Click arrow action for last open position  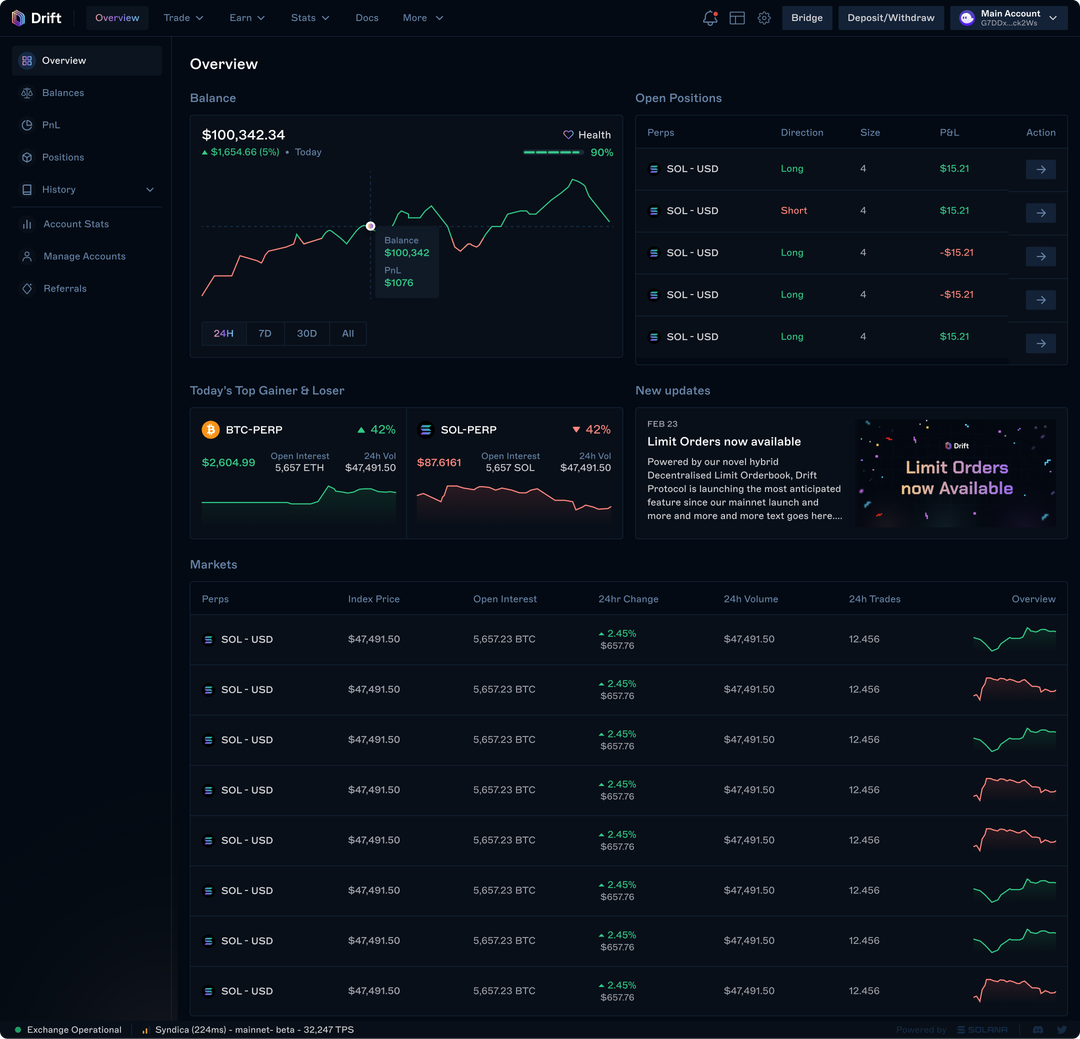(1041, 343)
